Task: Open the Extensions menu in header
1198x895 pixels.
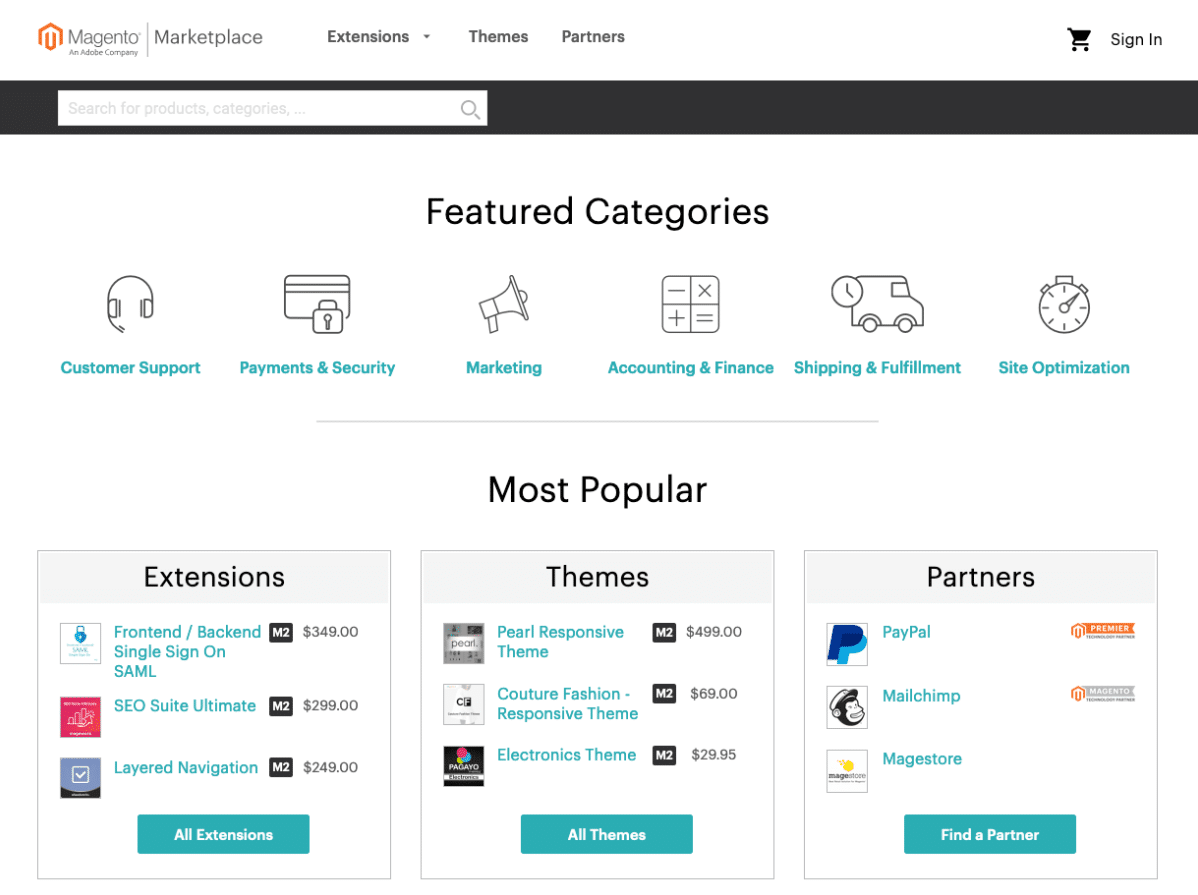Action: [x=368, y=37]
